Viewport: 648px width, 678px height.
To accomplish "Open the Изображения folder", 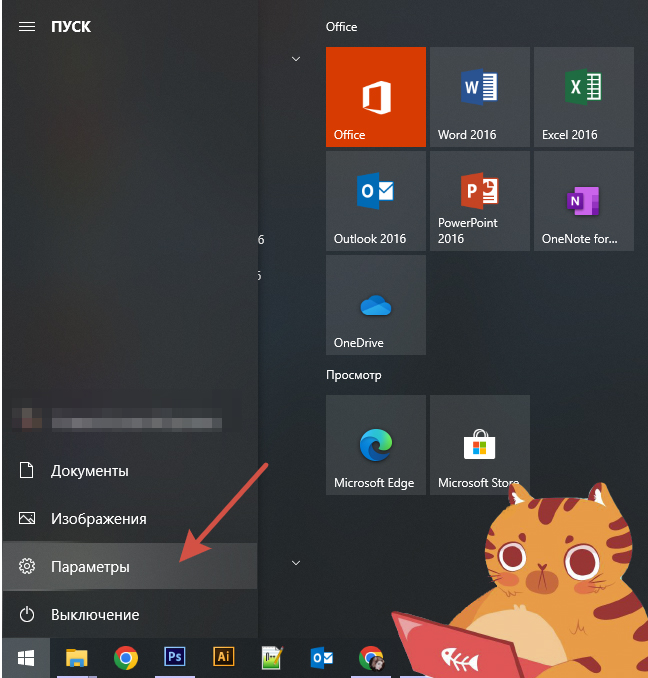I will pyautogui.click(x=98, y=519).
